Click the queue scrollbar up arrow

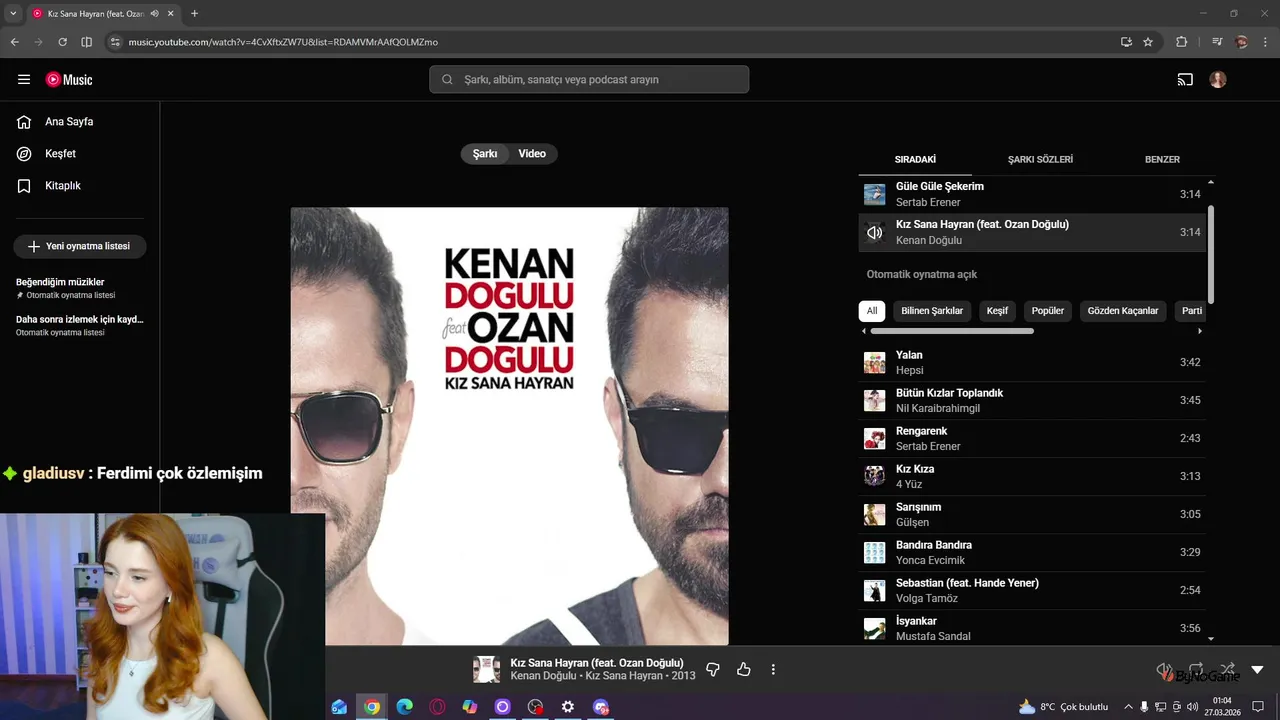tap(1211, 183)
